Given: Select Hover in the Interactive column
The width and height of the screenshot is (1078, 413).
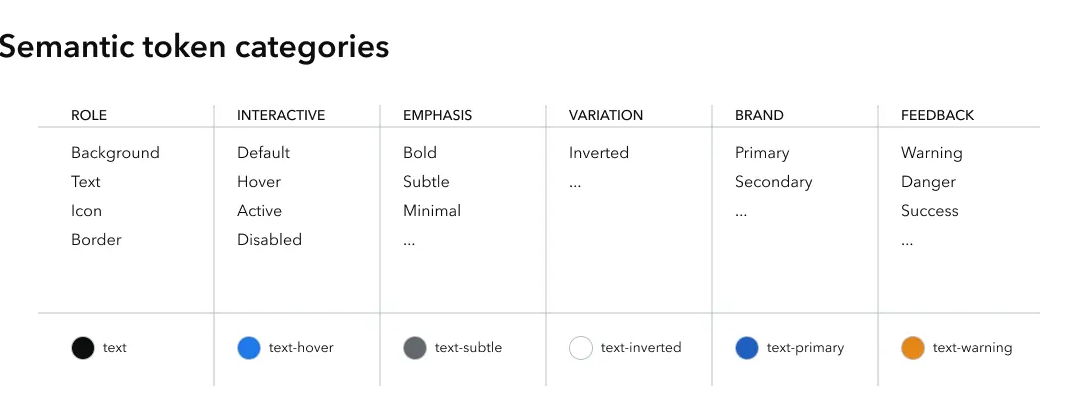Looking at the screenshot, I should [259, 182].
